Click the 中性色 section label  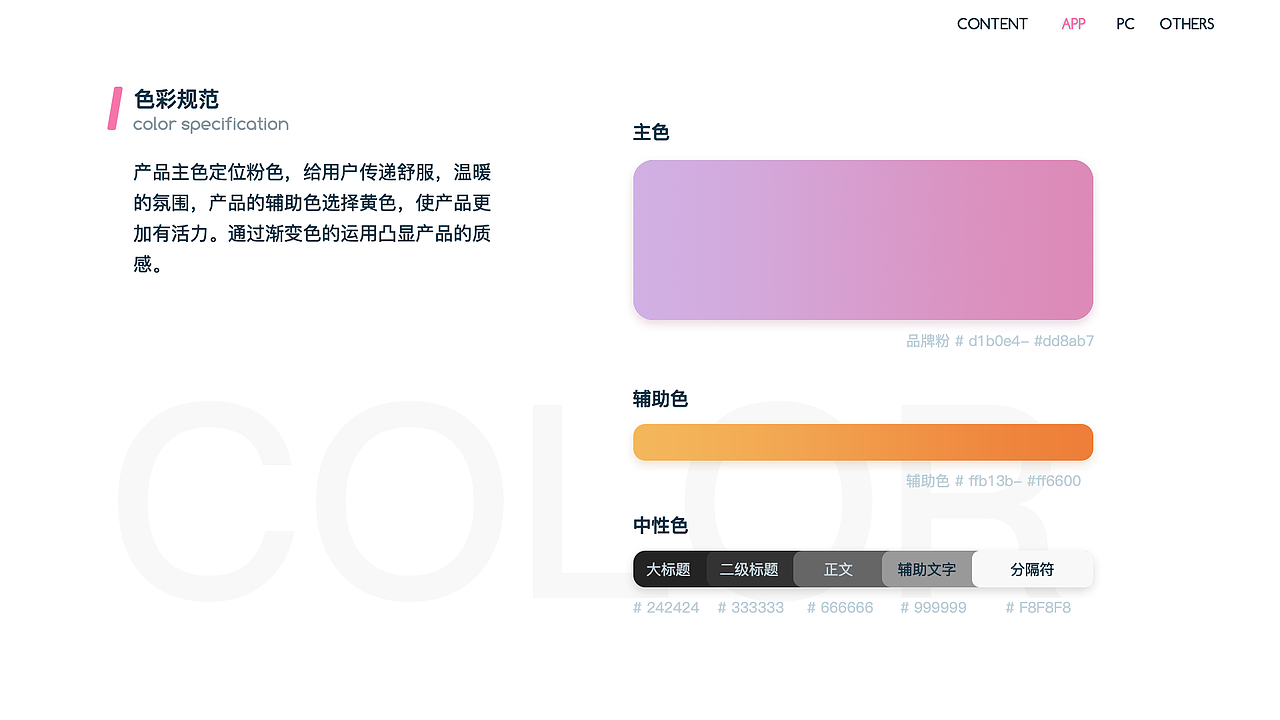[x=660, y=525]
